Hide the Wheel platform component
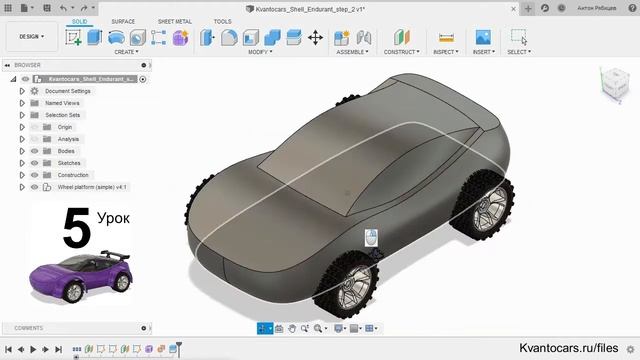Image resolution: width=640 pixels, height=360 pixels. [x=35, y=187]
